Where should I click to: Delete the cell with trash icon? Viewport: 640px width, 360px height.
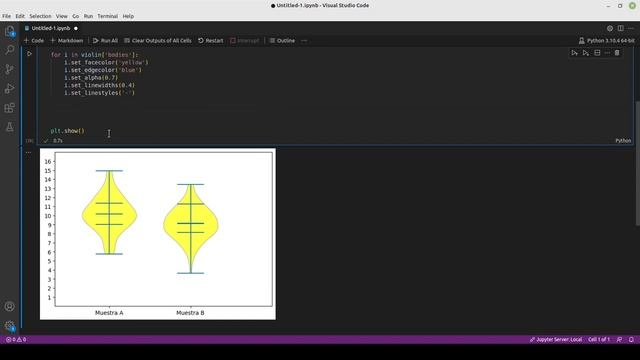pos(617,53)
